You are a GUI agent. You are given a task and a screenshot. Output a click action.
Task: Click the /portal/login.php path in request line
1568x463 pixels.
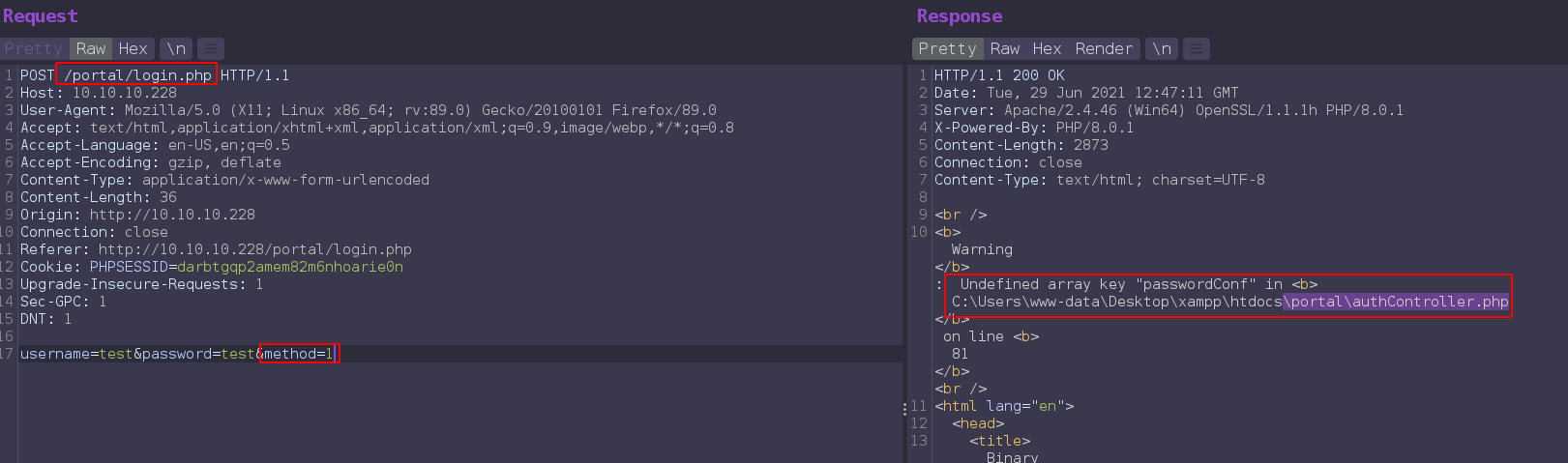137,75
